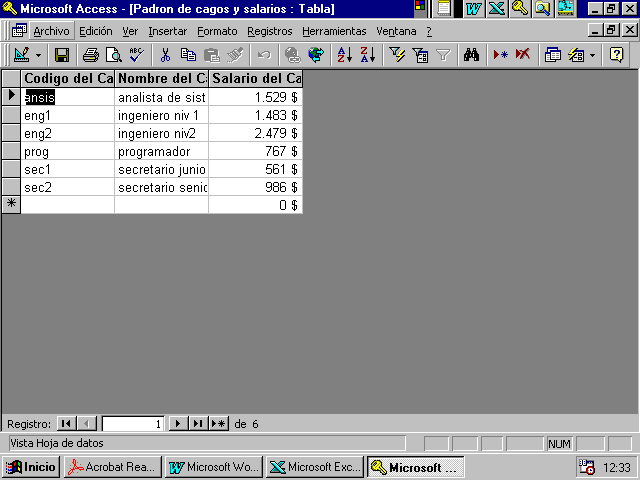Open the Herramientas menu
This screenshot has height=480, width=640.
[x=334, y=31]
